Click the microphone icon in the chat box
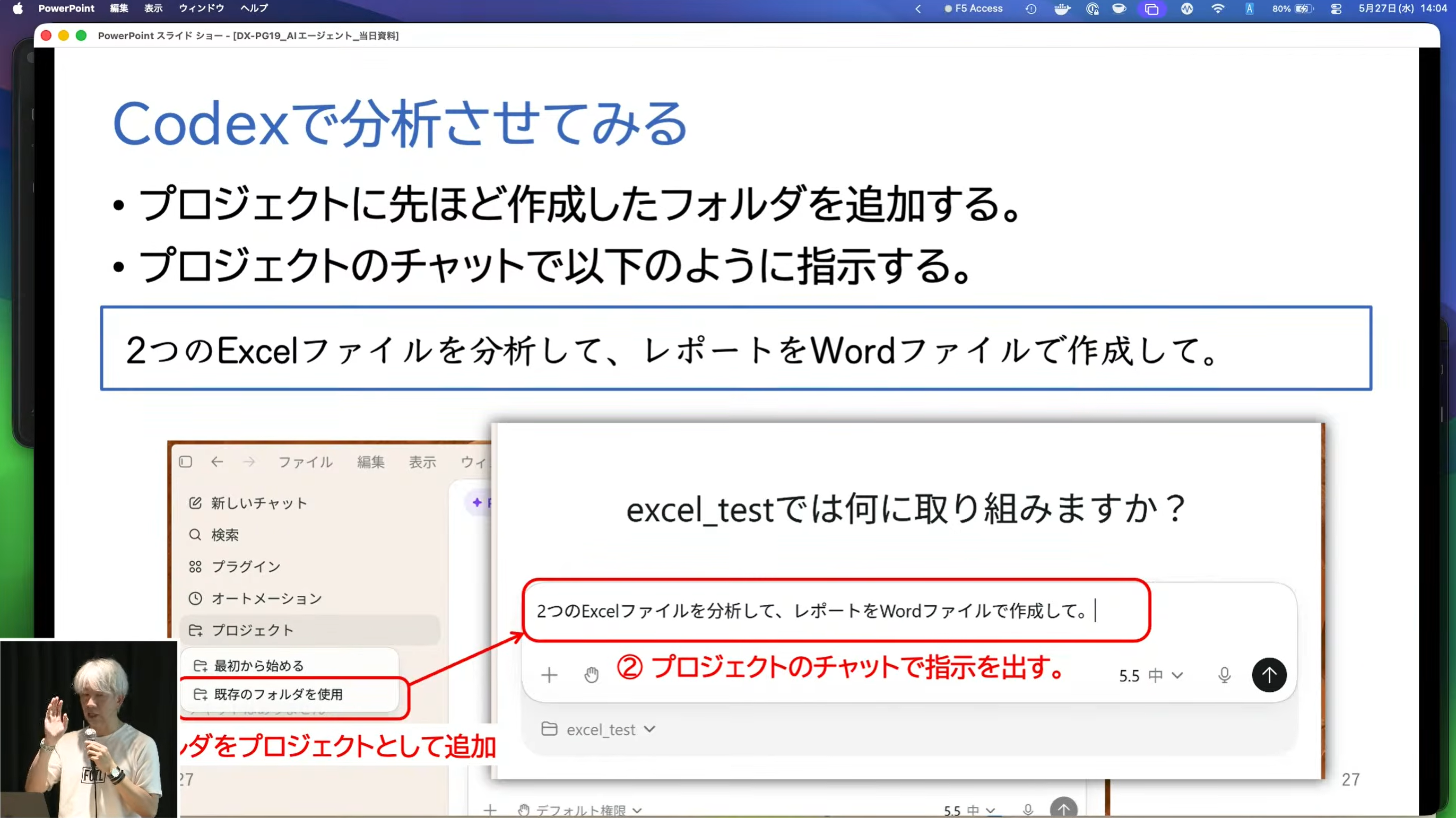The width and height of the screenshot is (1456, 818). (x=1224, y=675)
